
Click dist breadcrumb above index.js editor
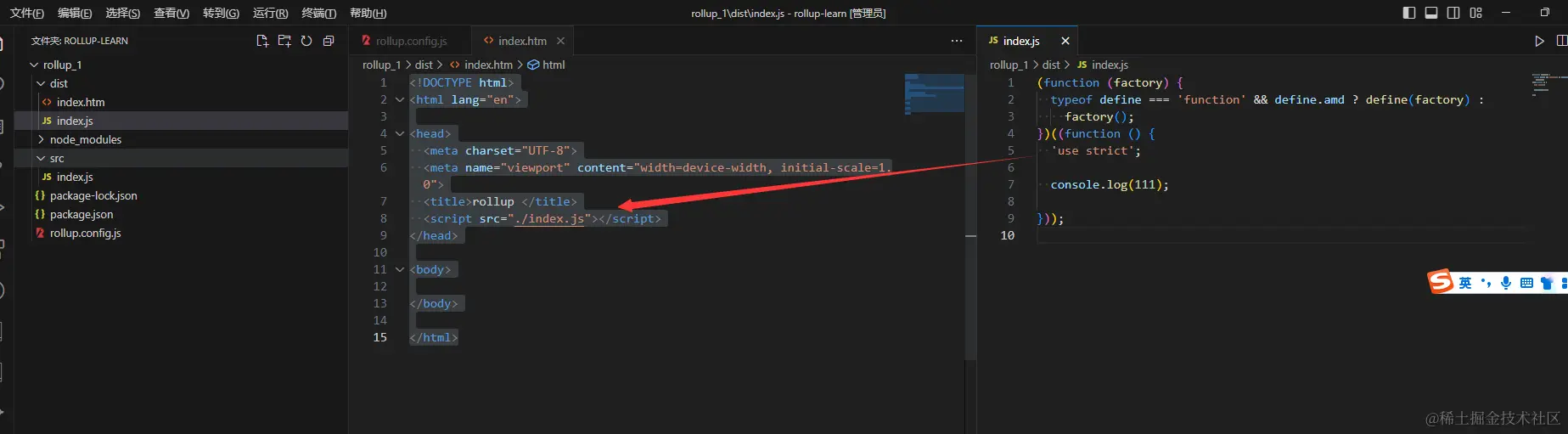[x=1051, y=65]
